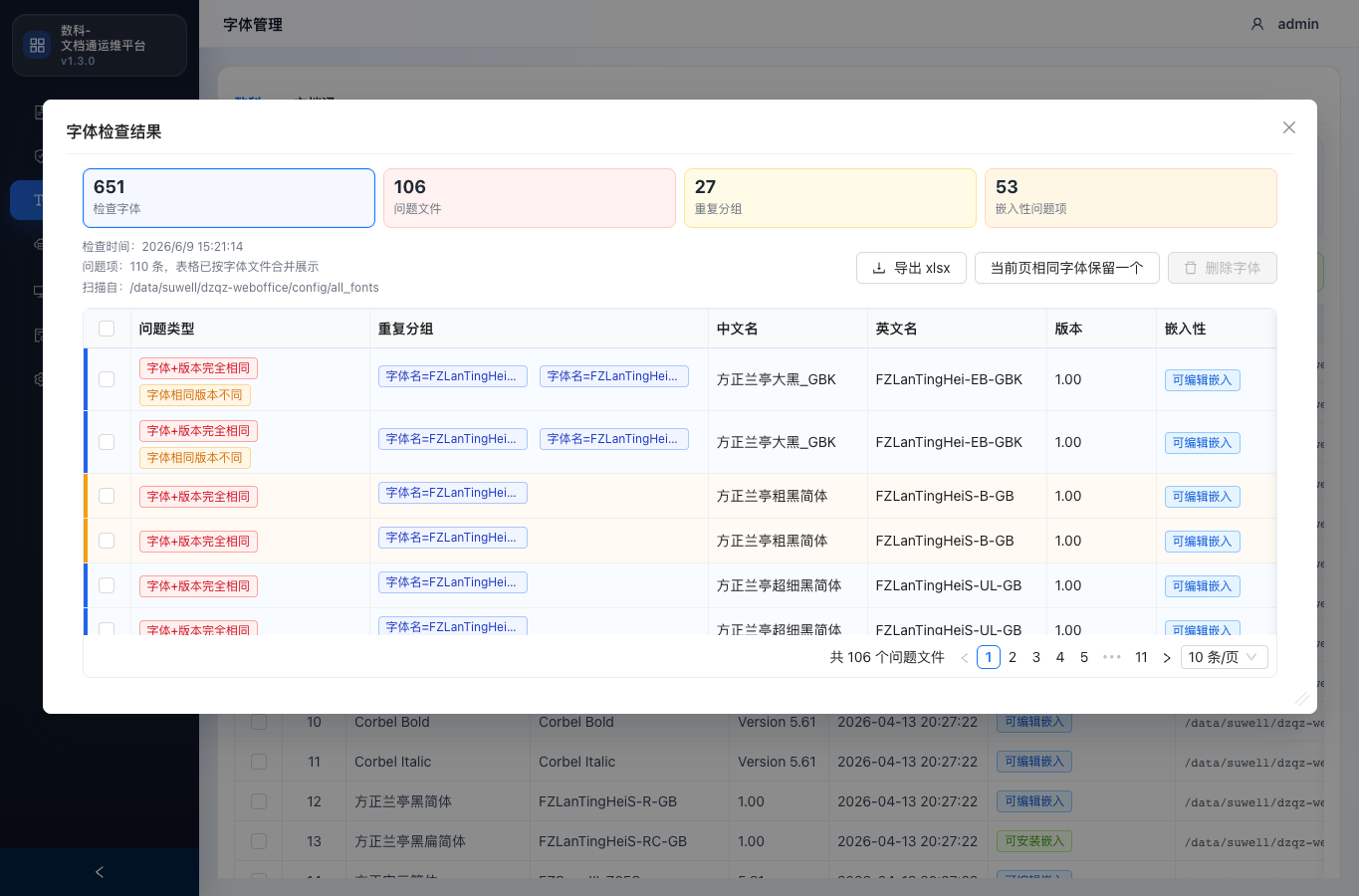Screen dimensions: 1359x896
Task: Collapse the sidebar with left chevron
Action: (x=100, y=872)
